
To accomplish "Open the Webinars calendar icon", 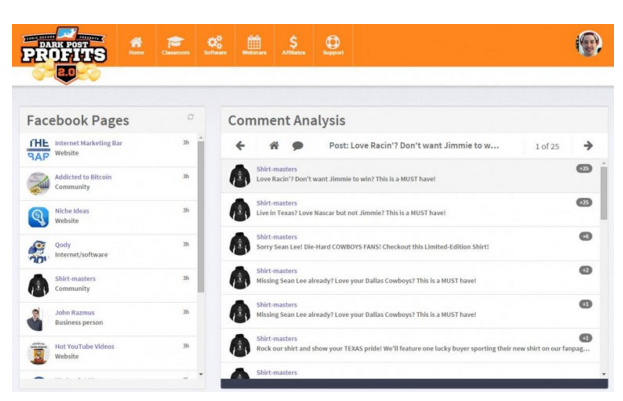I will 254,42.
